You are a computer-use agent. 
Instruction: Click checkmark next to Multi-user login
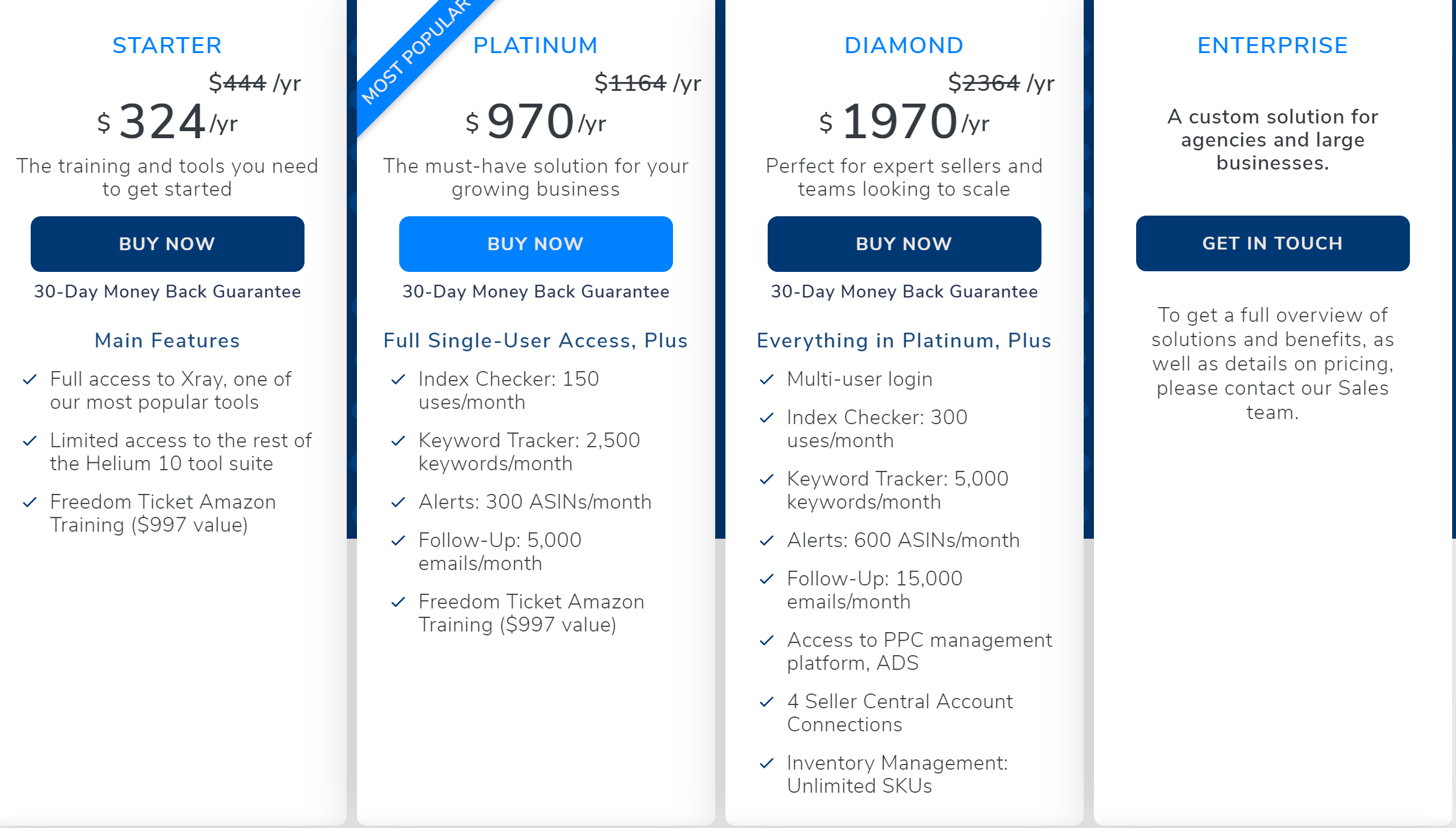[766, 379]
